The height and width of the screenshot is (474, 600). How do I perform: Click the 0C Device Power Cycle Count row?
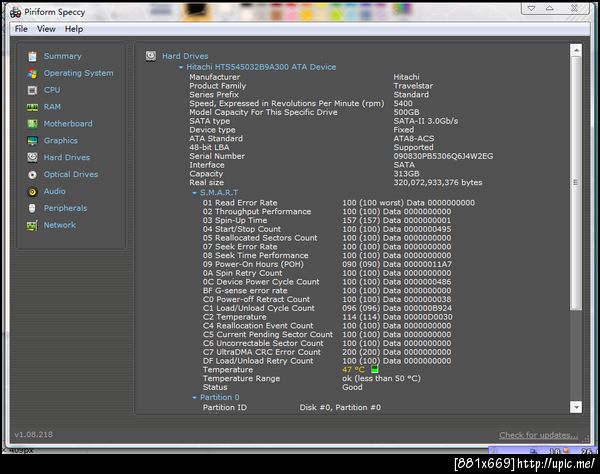327,282
